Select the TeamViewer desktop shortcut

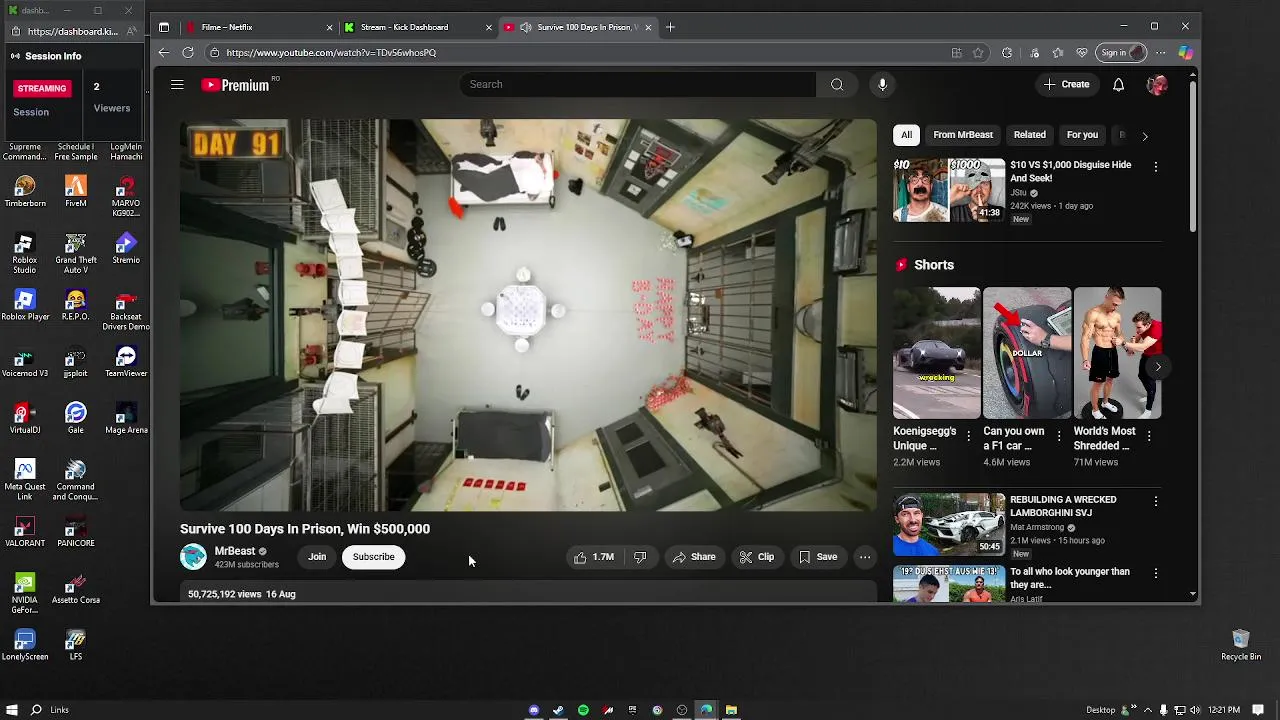[126, 362]
